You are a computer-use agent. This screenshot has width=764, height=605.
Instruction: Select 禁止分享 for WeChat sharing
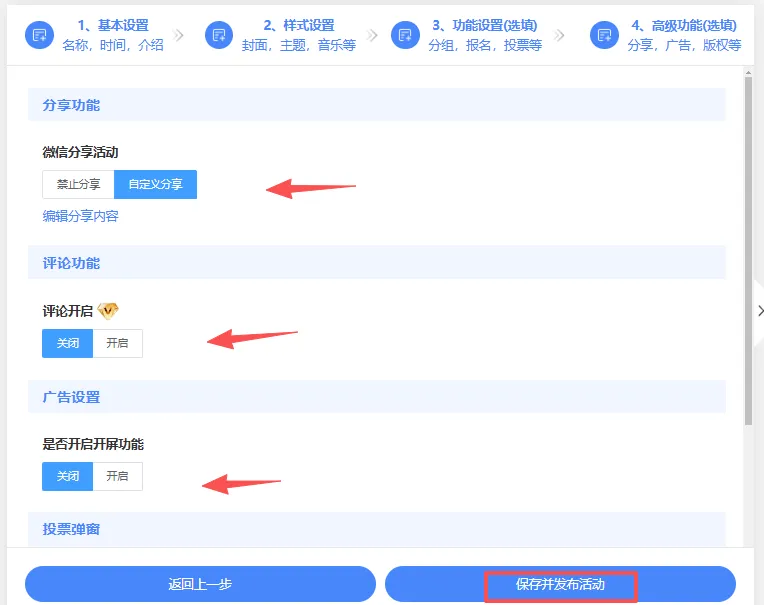click(78, 184)
